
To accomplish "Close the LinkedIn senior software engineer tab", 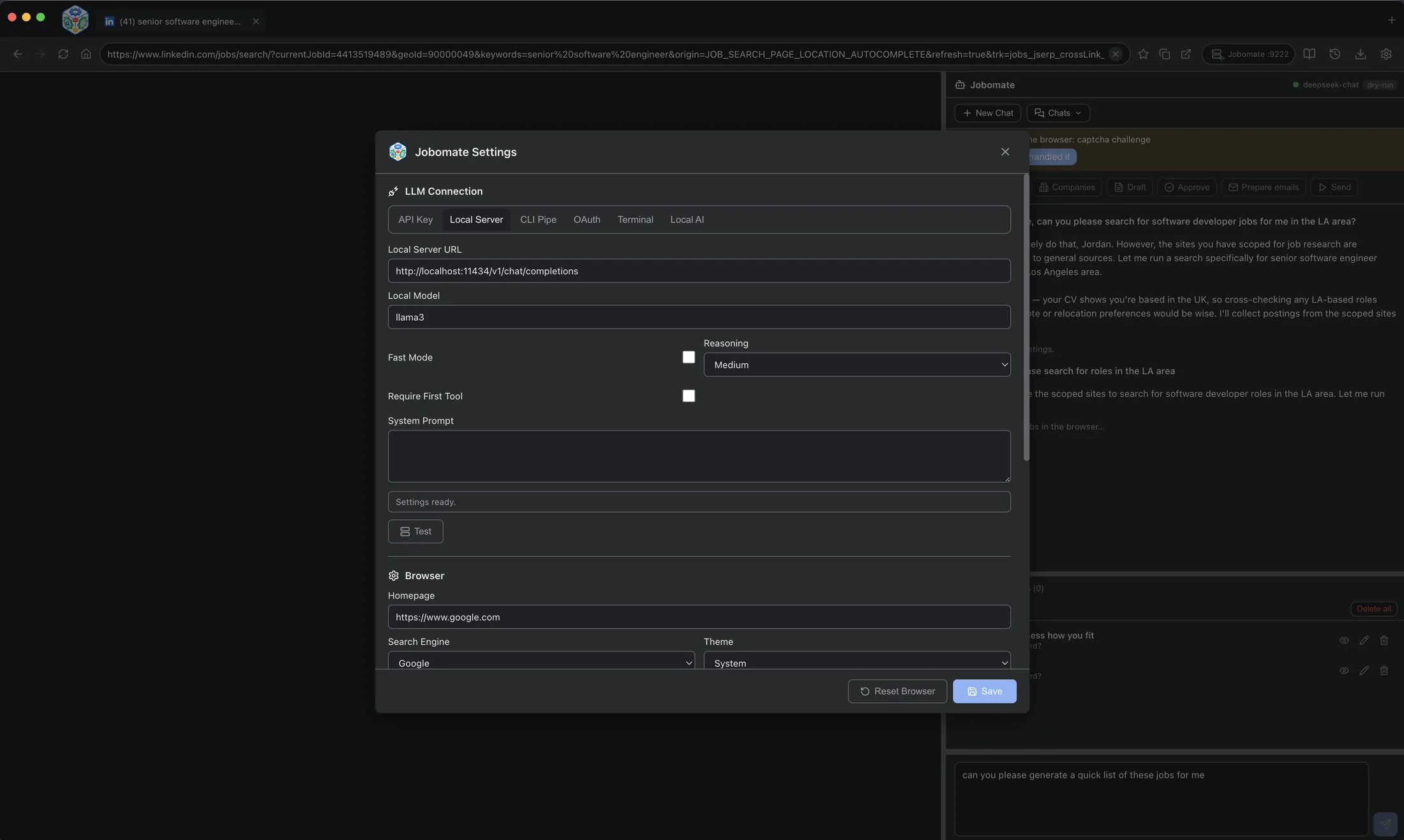I will 256,21.
